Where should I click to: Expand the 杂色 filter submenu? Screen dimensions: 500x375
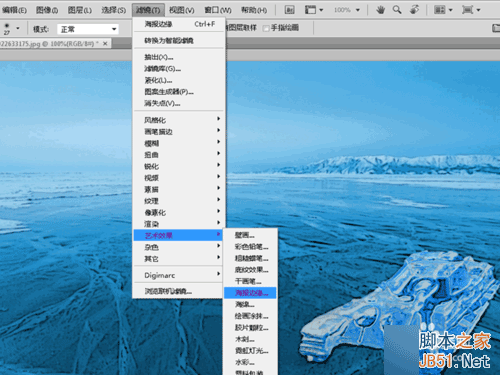click(x=178, y=247)
